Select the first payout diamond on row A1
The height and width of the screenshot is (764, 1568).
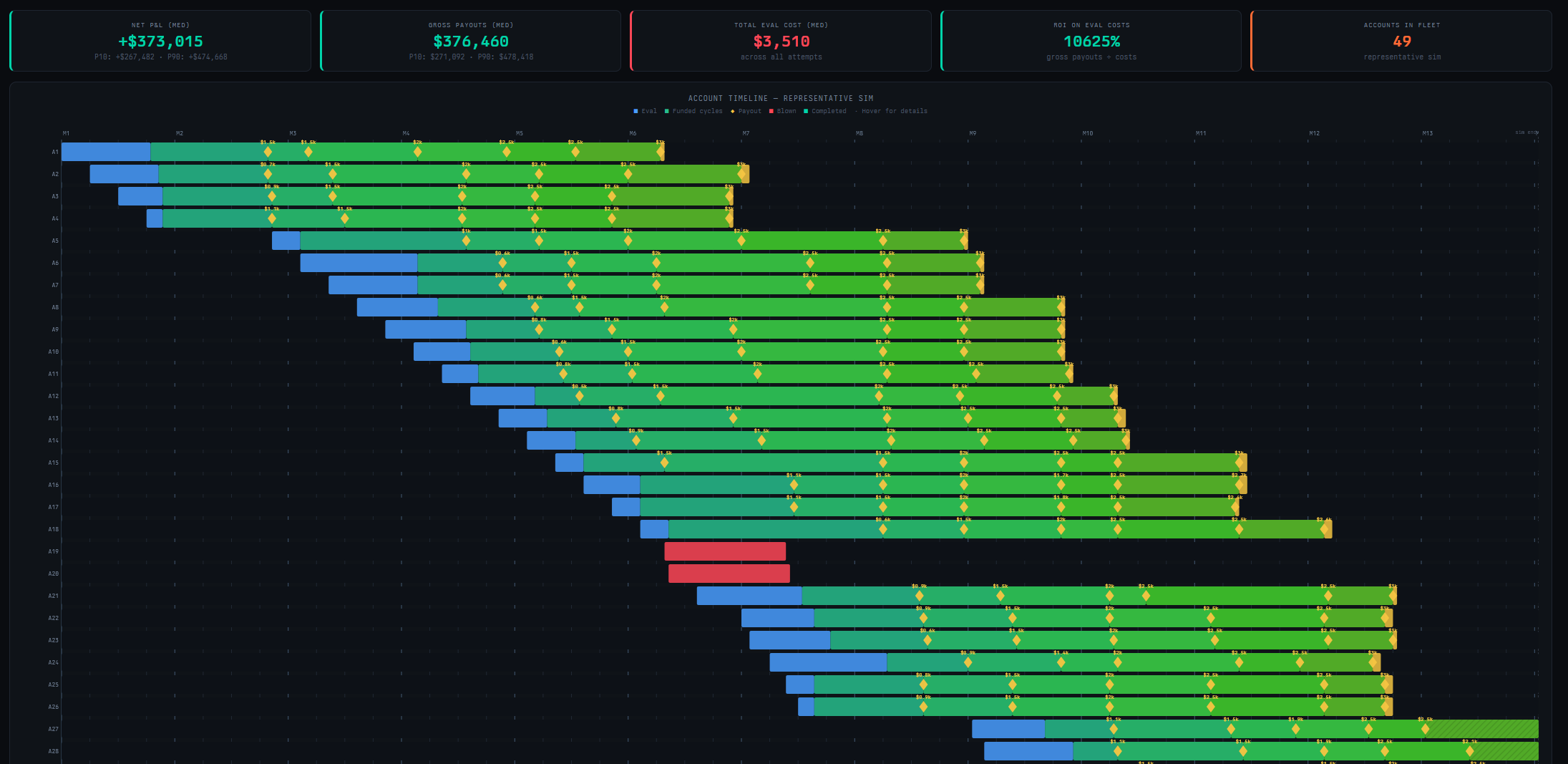(x=268, y=152)
